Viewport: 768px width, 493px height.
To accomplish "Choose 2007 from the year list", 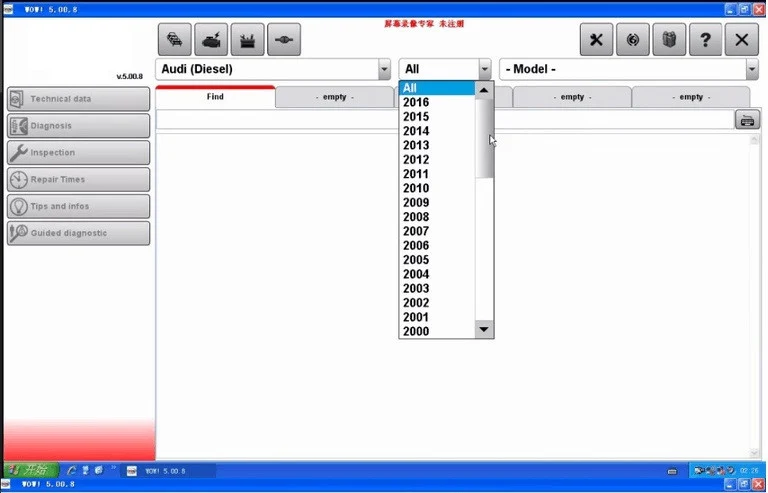I will [x=437, y=231].
